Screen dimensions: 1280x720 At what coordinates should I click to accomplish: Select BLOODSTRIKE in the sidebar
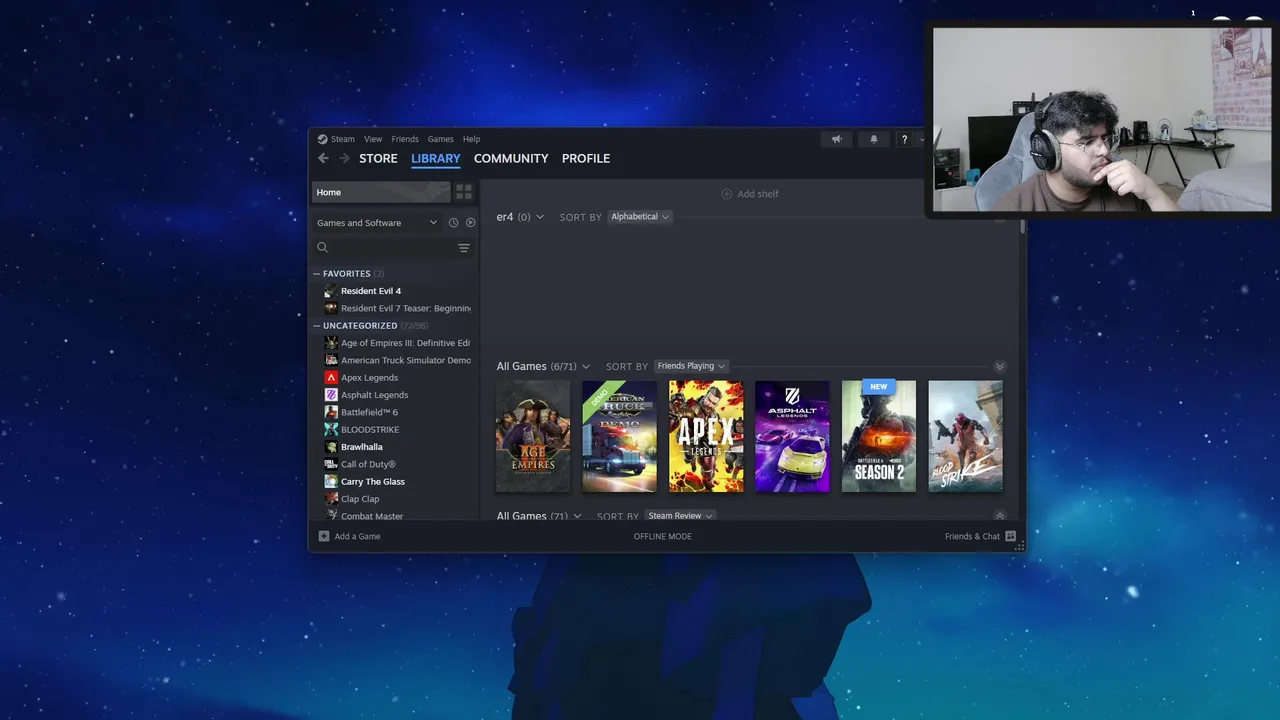point(370,430)
